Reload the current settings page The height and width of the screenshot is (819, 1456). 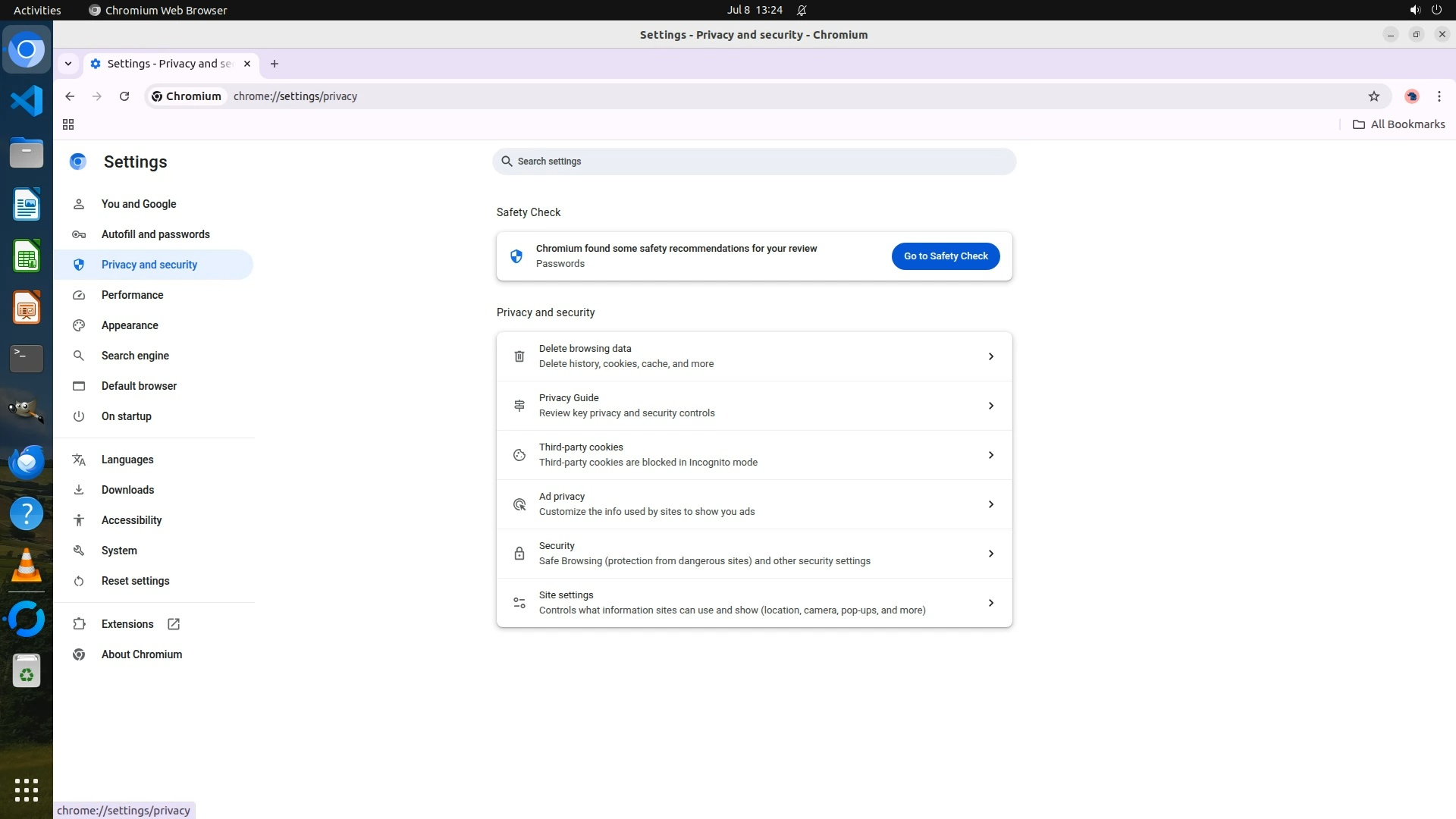point(124,96)
